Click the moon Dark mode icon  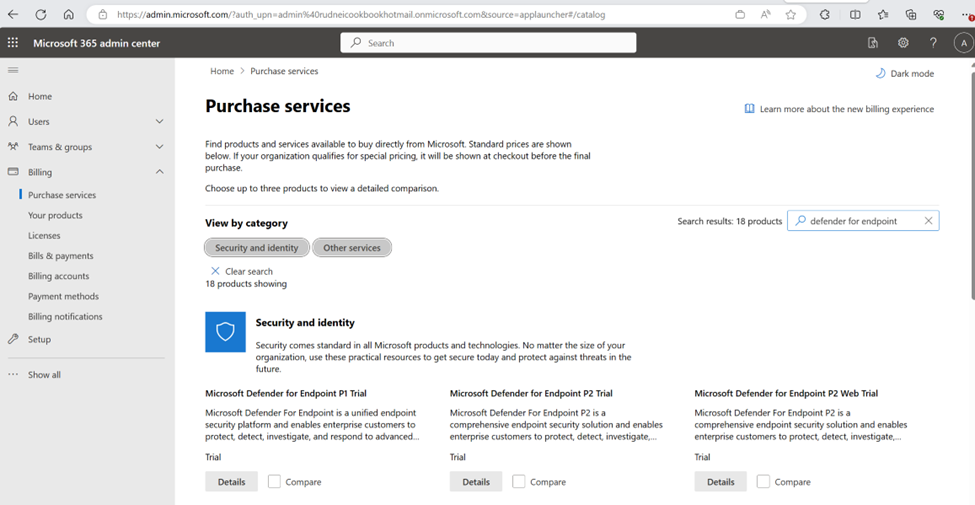pos(880,73)
